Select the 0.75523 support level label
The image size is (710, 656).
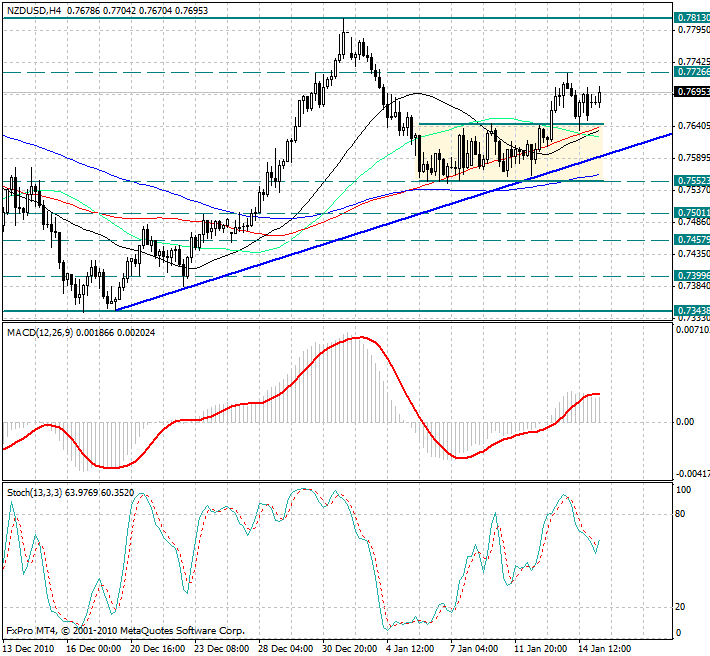pyautogui.click(x=692, y=181)
